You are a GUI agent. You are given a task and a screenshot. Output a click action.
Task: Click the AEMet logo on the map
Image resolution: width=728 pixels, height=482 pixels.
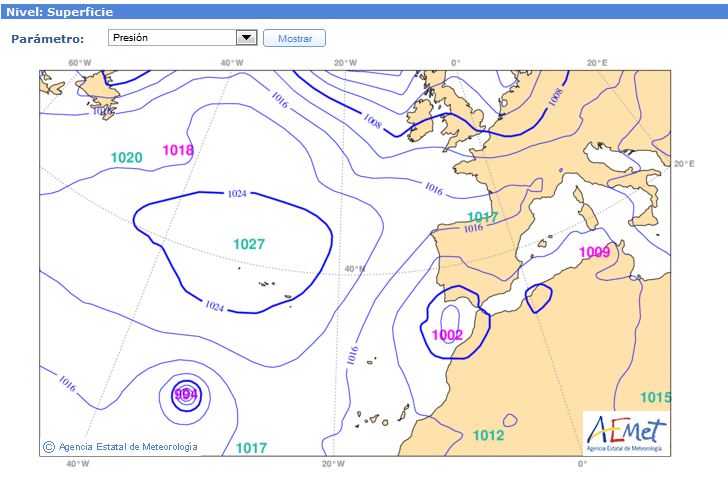(x=625, y=433)
